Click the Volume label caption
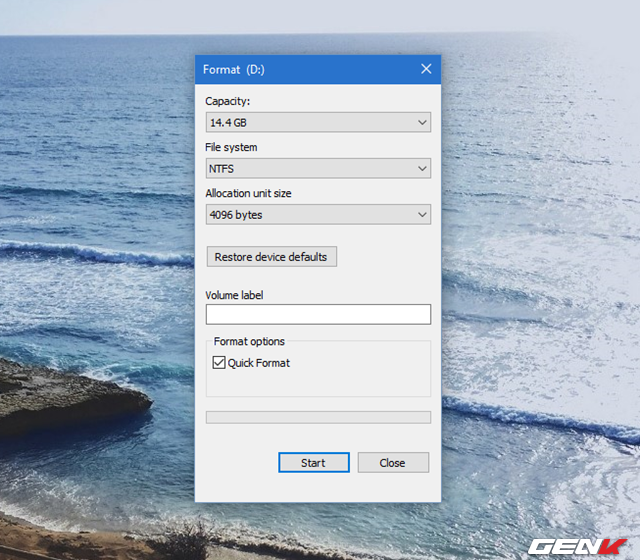 (234, 295)
